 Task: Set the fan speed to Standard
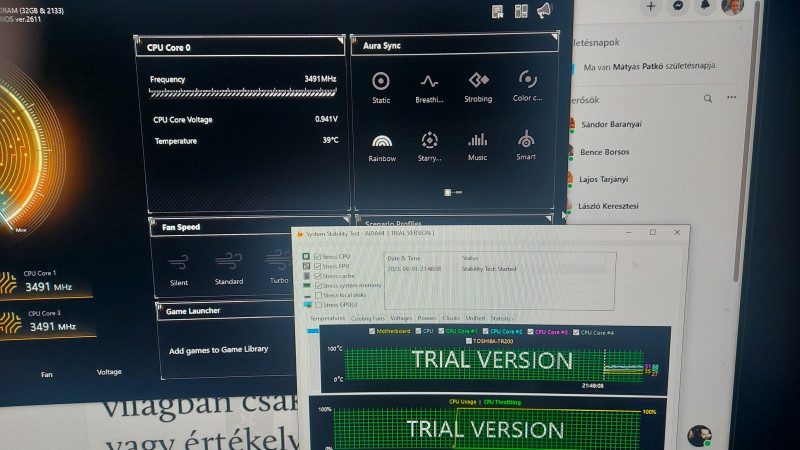229,269
